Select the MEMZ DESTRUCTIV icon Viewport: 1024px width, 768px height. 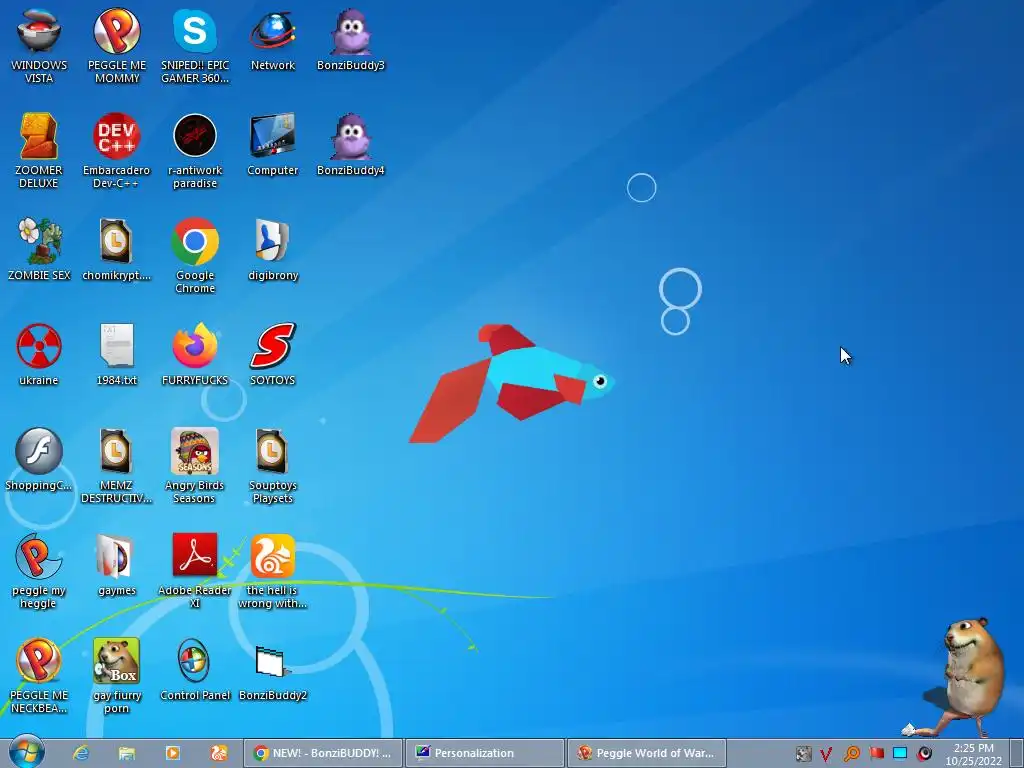[x=117, y=466]
